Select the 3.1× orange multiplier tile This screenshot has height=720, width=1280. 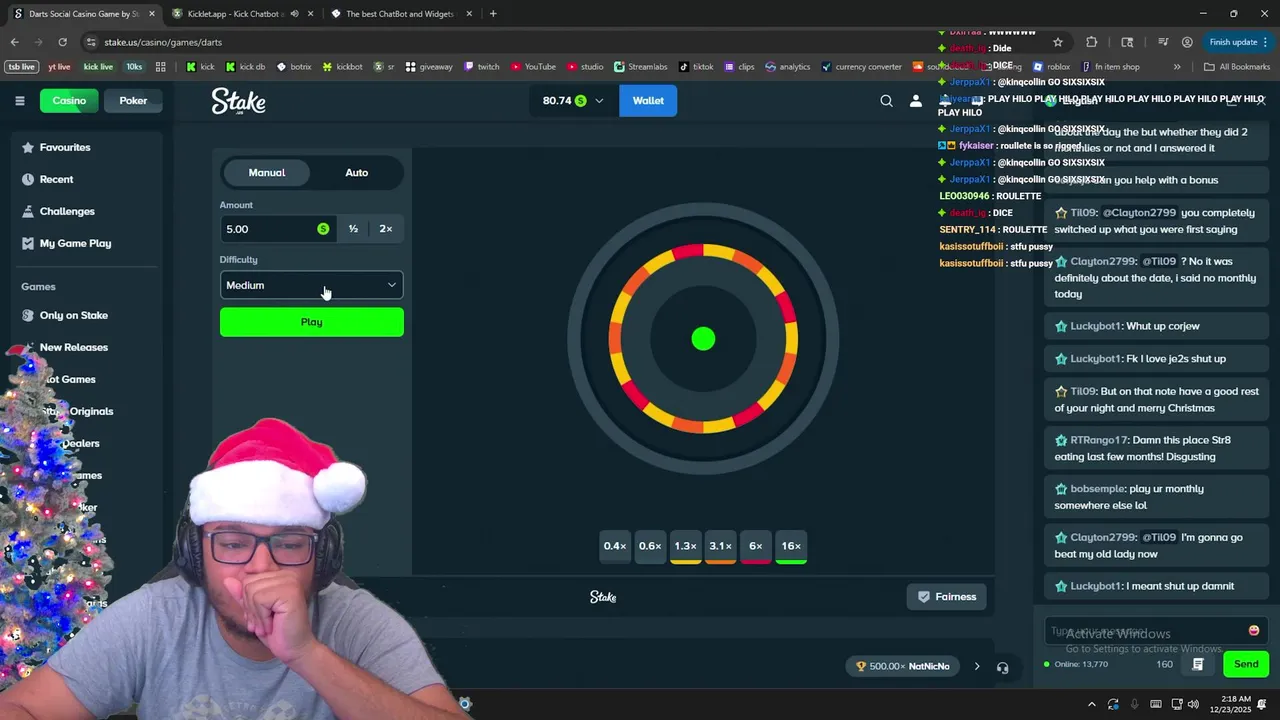[720, 546]
